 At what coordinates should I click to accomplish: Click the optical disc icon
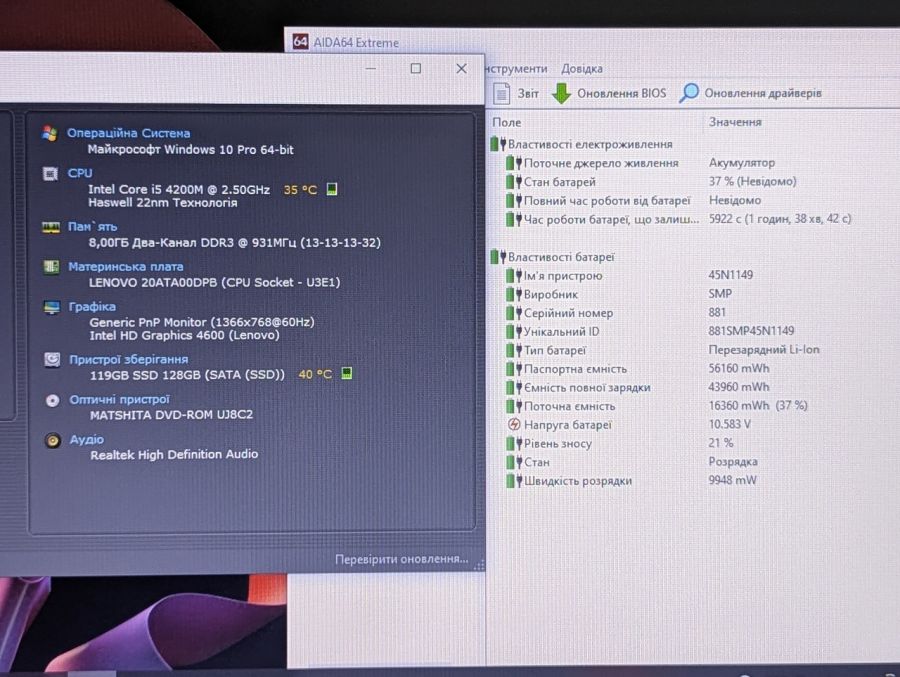(x=53, y=400)
